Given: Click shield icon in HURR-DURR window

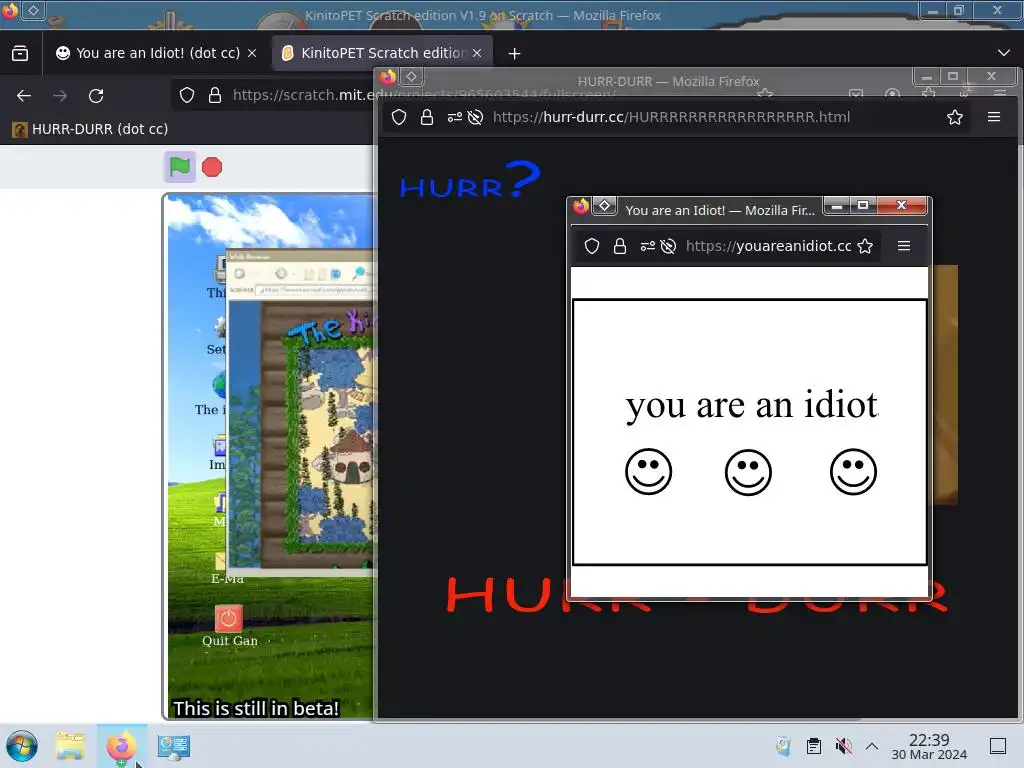Looking at the screenshot, I should 399,117.
